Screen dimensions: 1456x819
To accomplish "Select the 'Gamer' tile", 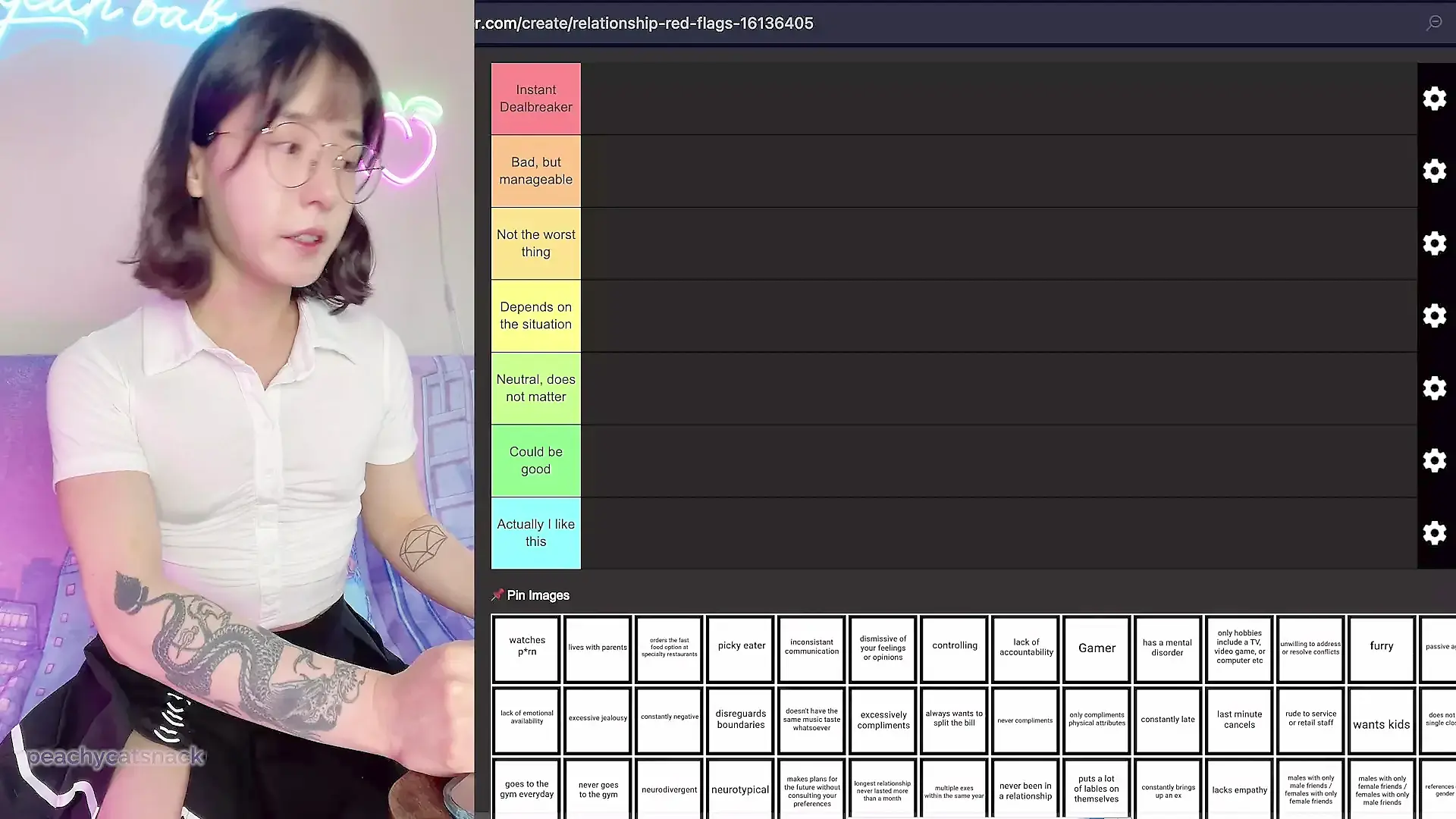I will coord(1097,648).
